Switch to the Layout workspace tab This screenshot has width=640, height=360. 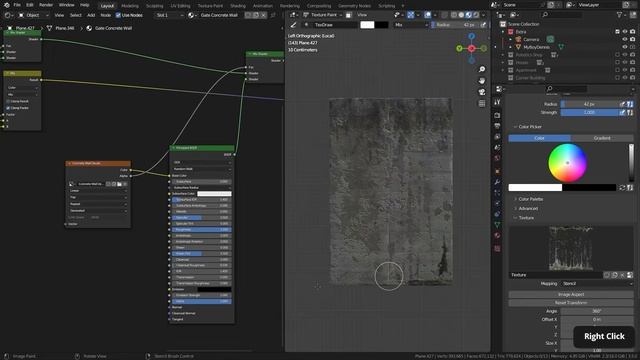coord(107,6)
